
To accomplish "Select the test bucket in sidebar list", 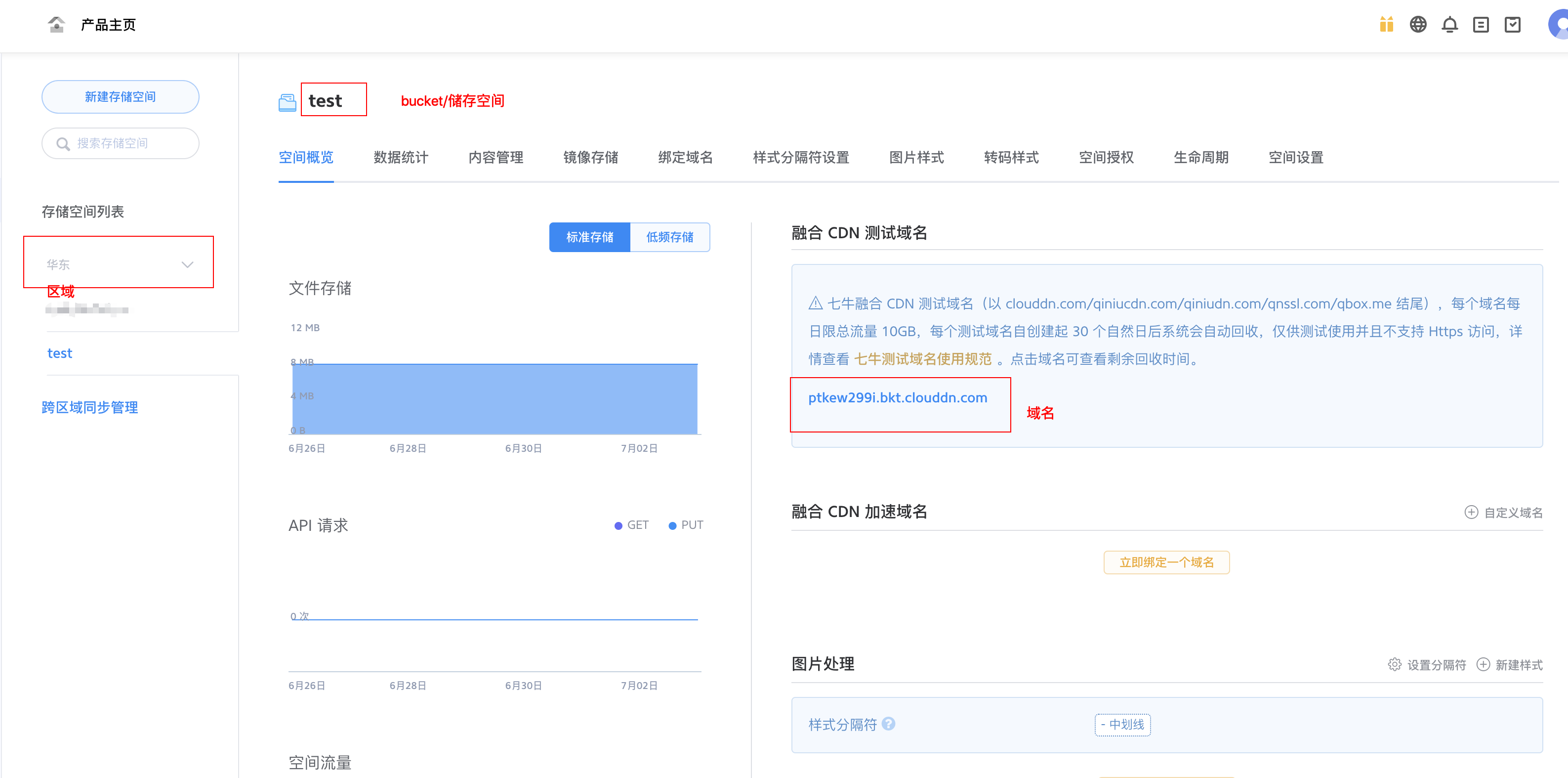I will [x=60, y=353].
